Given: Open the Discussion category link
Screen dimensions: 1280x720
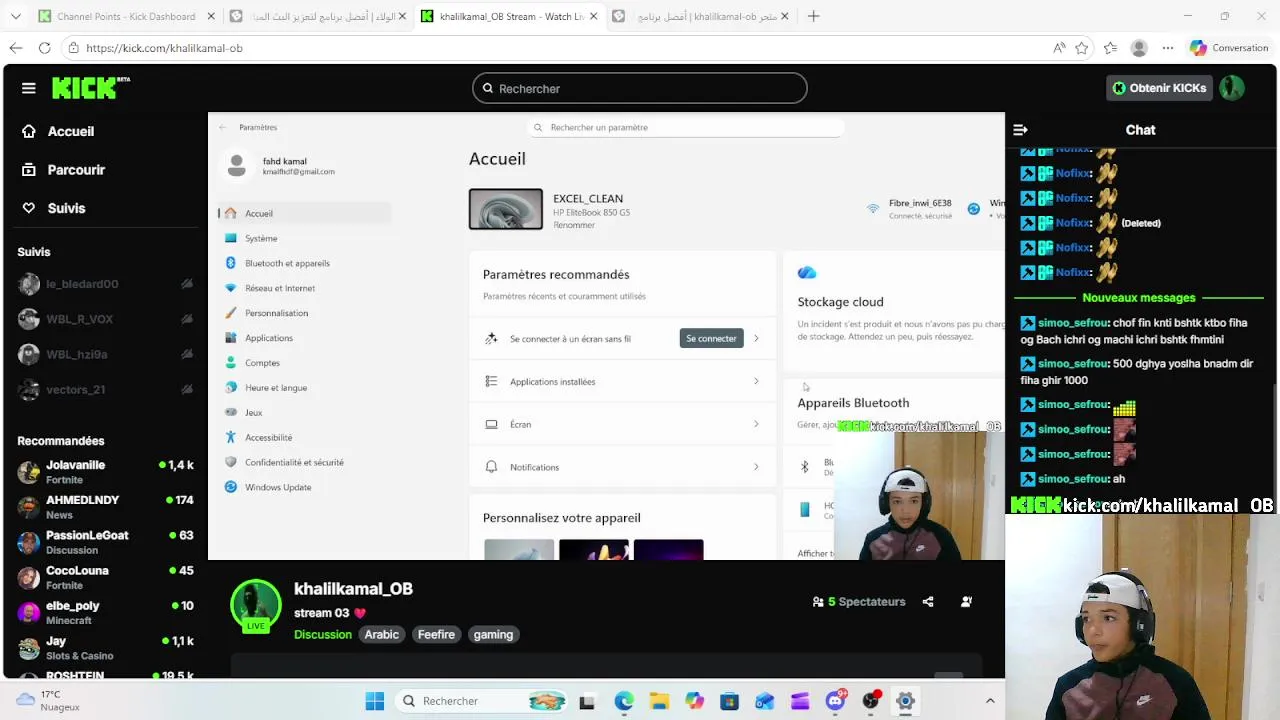Looking at the screenshot, I should pos(323,634).
